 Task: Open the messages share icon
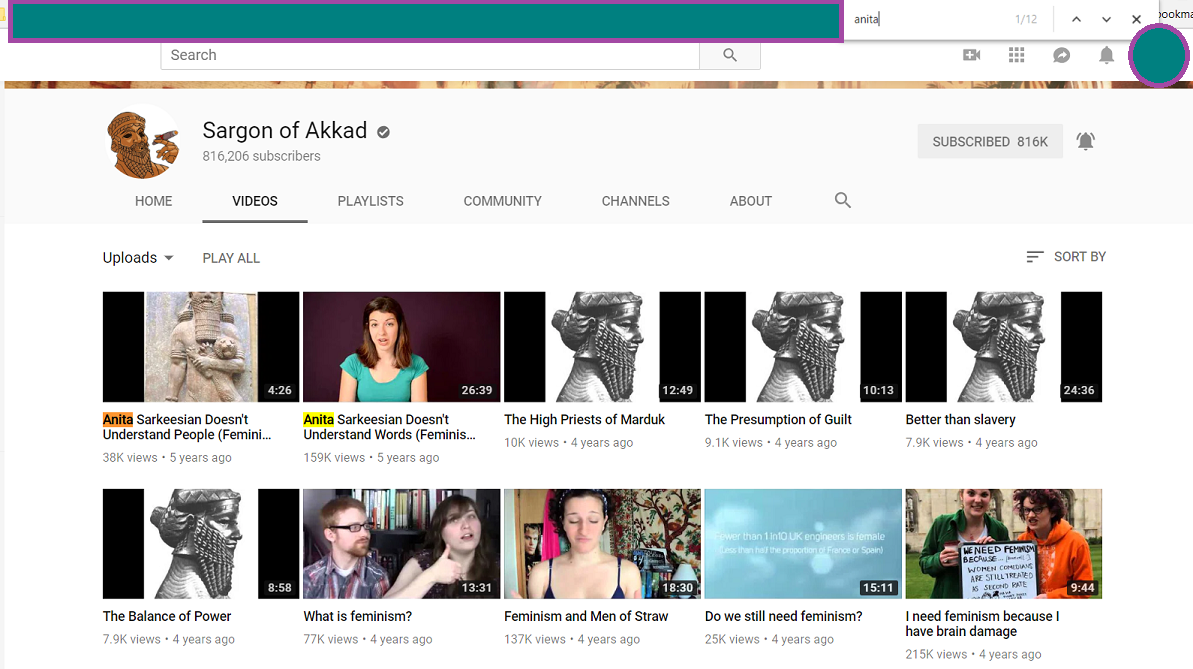click(x=1061, y=55)
